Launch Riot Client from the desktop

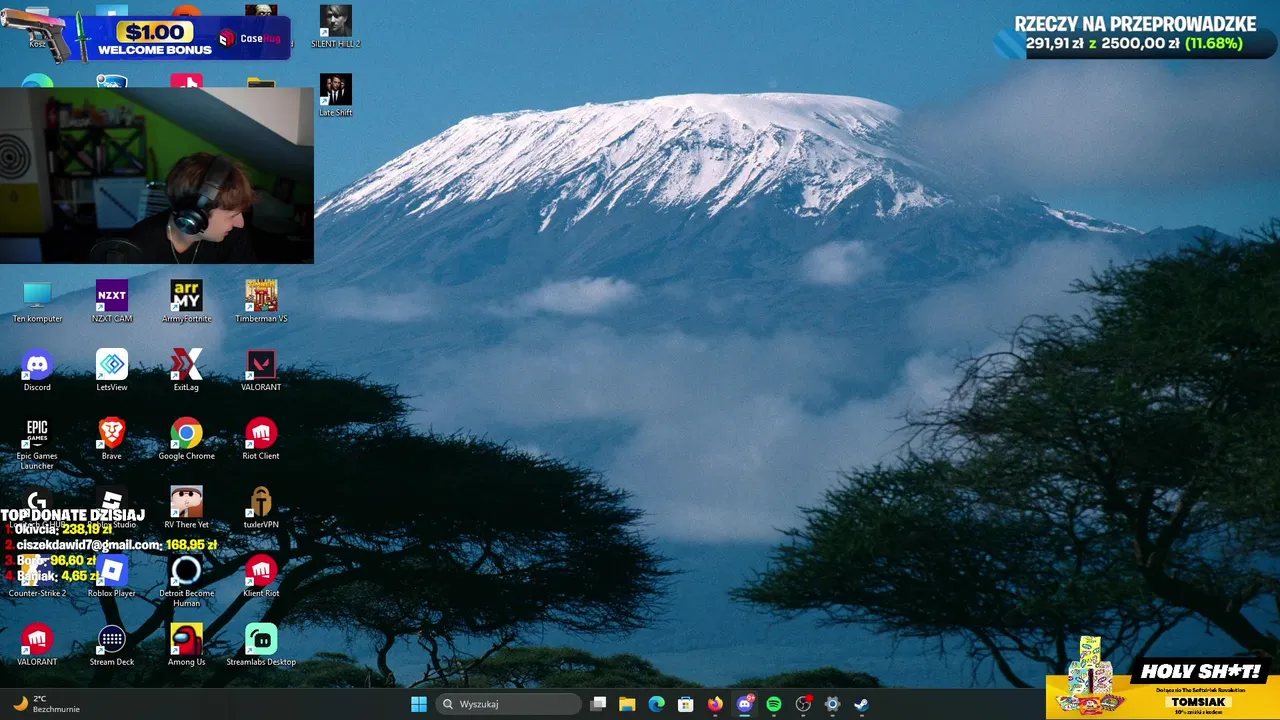coord(261,439)
